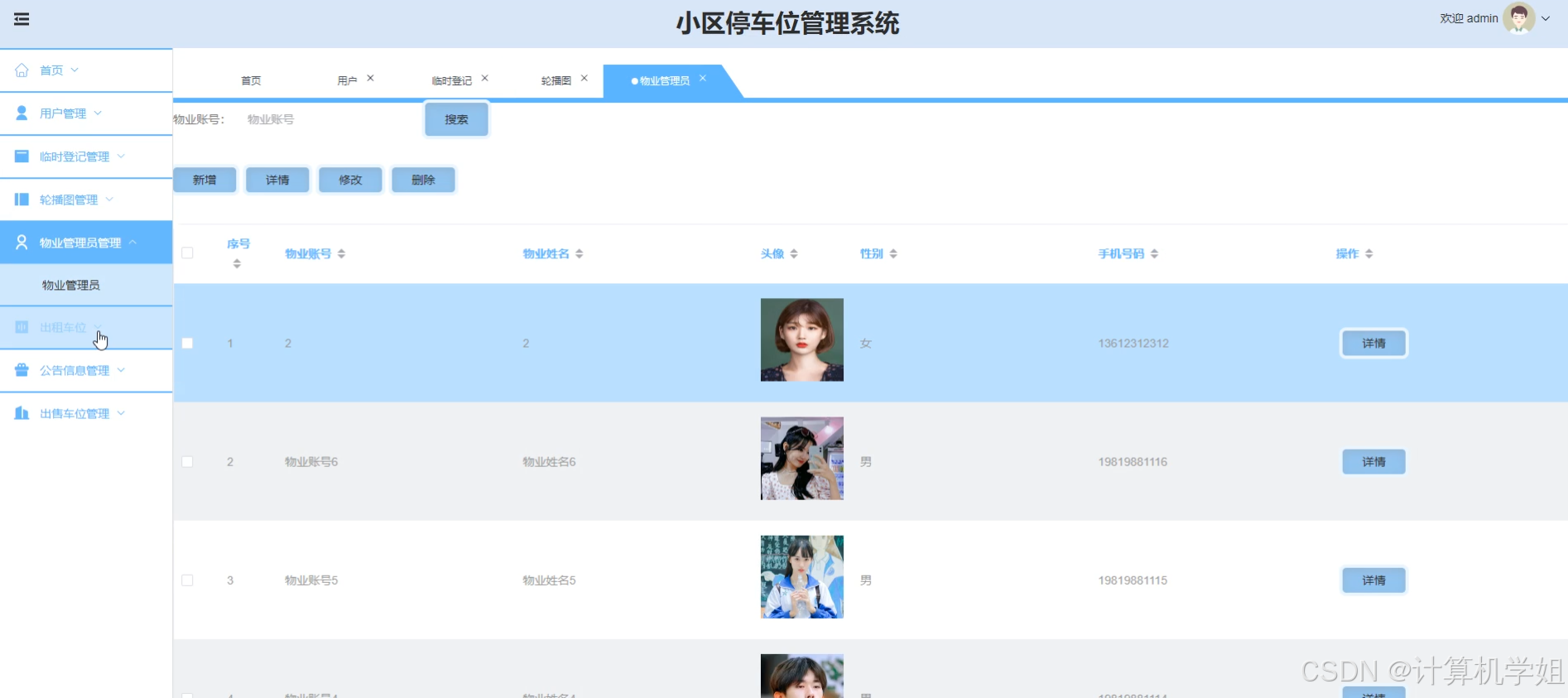Switch to the 首页 tab
The image size is (1568, 698).
coord(251,80)
